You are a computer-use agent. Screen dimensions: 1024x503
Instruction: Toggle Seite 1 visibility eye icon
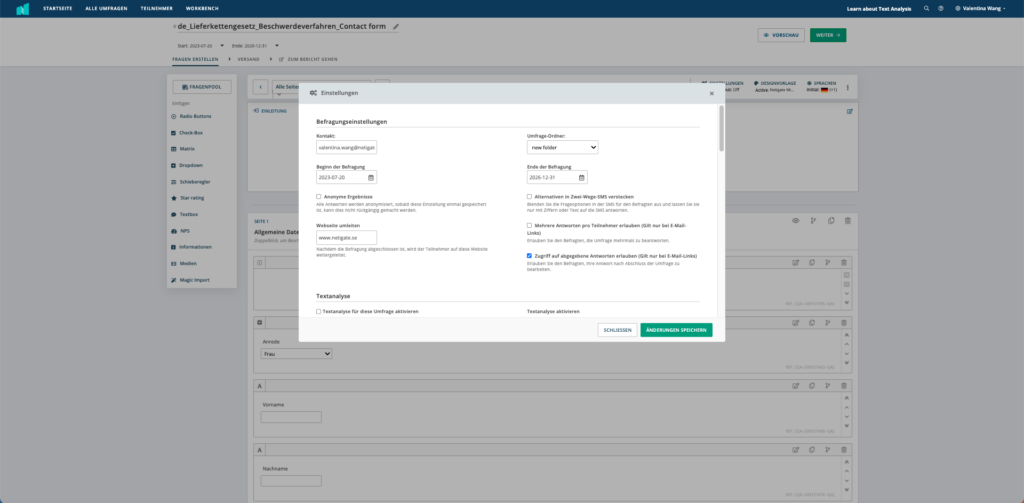coord(795,221)
